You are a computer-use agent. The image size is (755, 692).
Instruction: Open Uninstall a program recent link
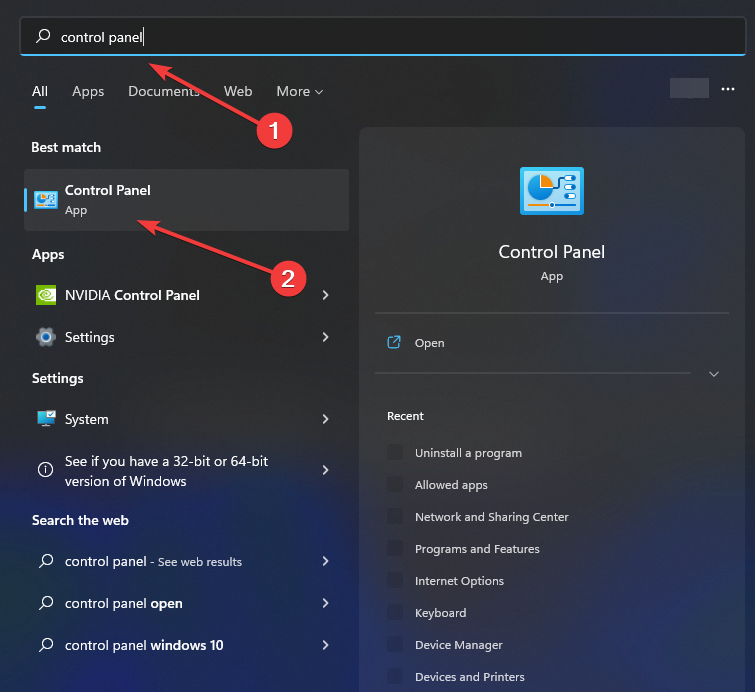pyautogui.click(x=469, y=453)
